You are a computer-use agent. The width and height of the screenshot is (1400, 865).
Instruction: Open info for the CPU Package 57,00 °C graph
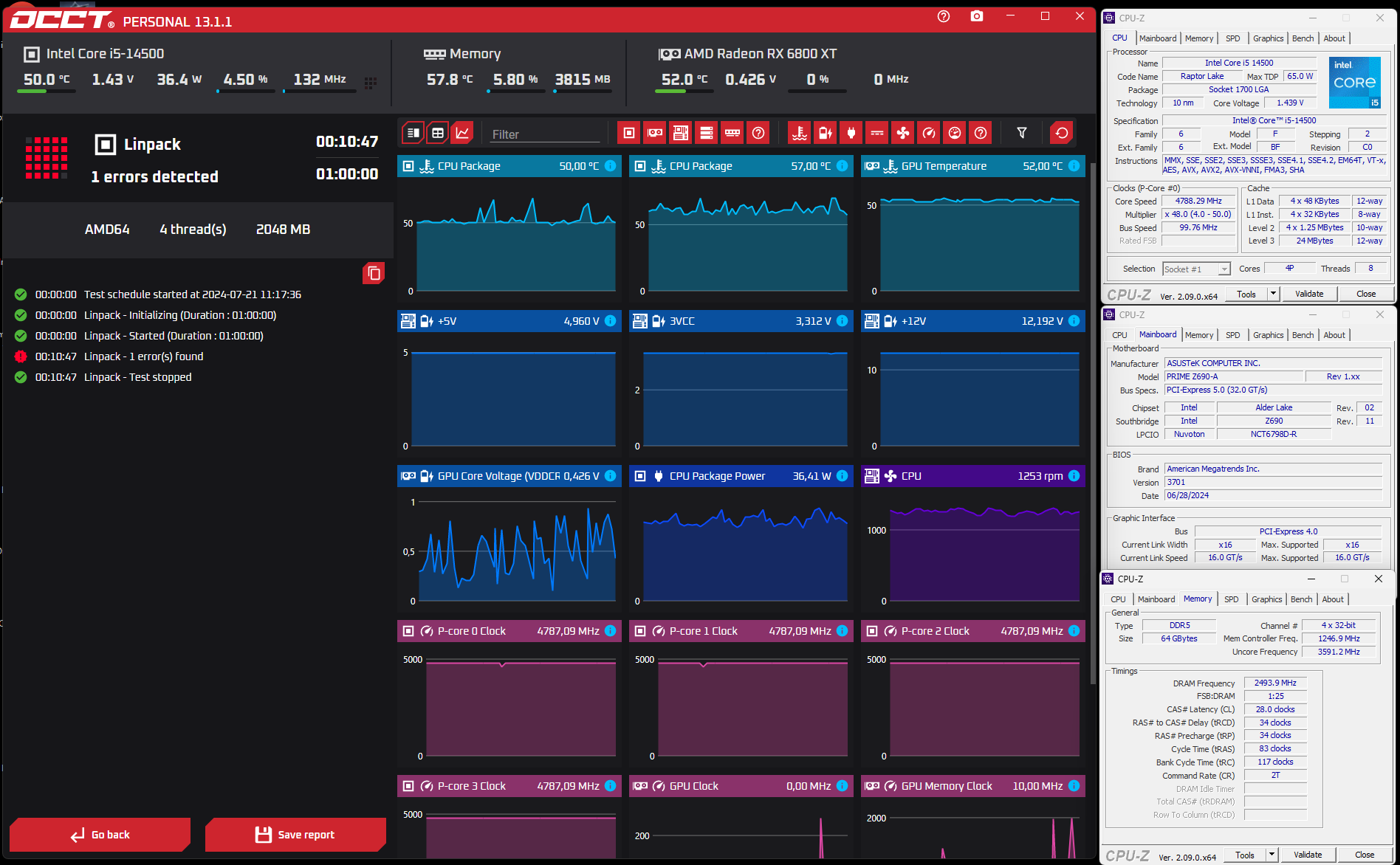[x=843, y=166]
